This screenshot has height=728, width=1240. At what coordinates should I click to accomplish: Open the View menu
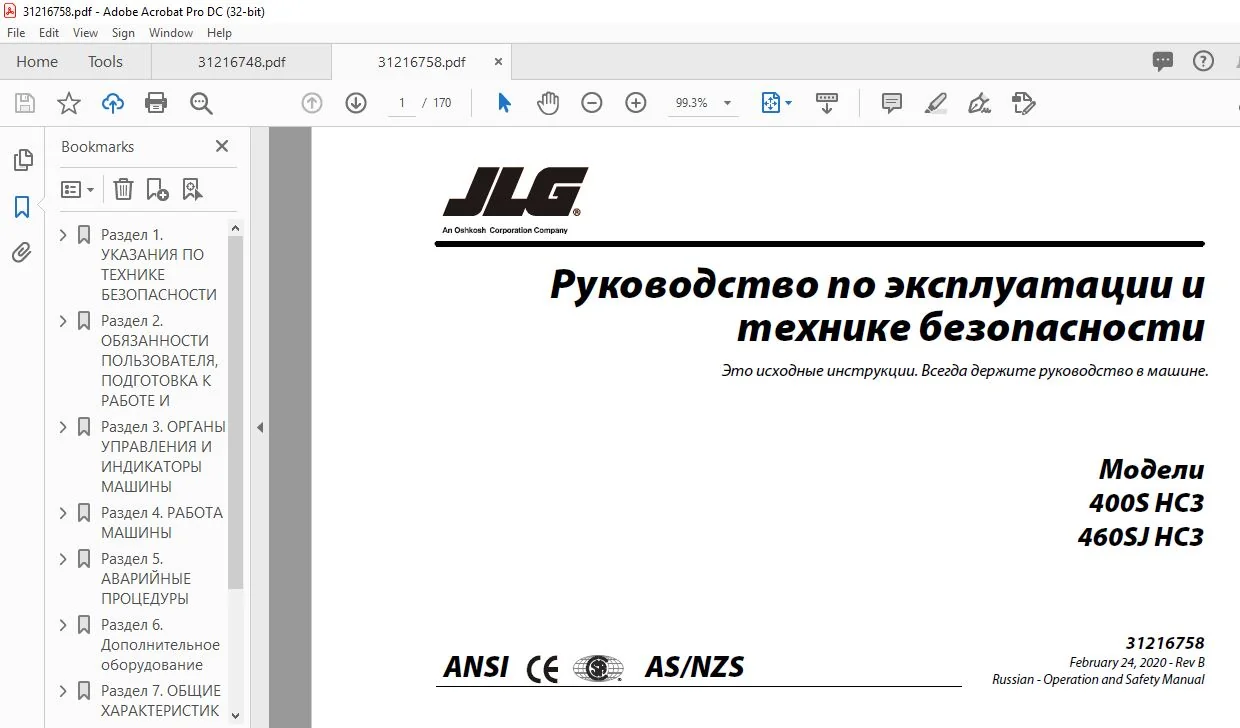click(x=85, y=33)
